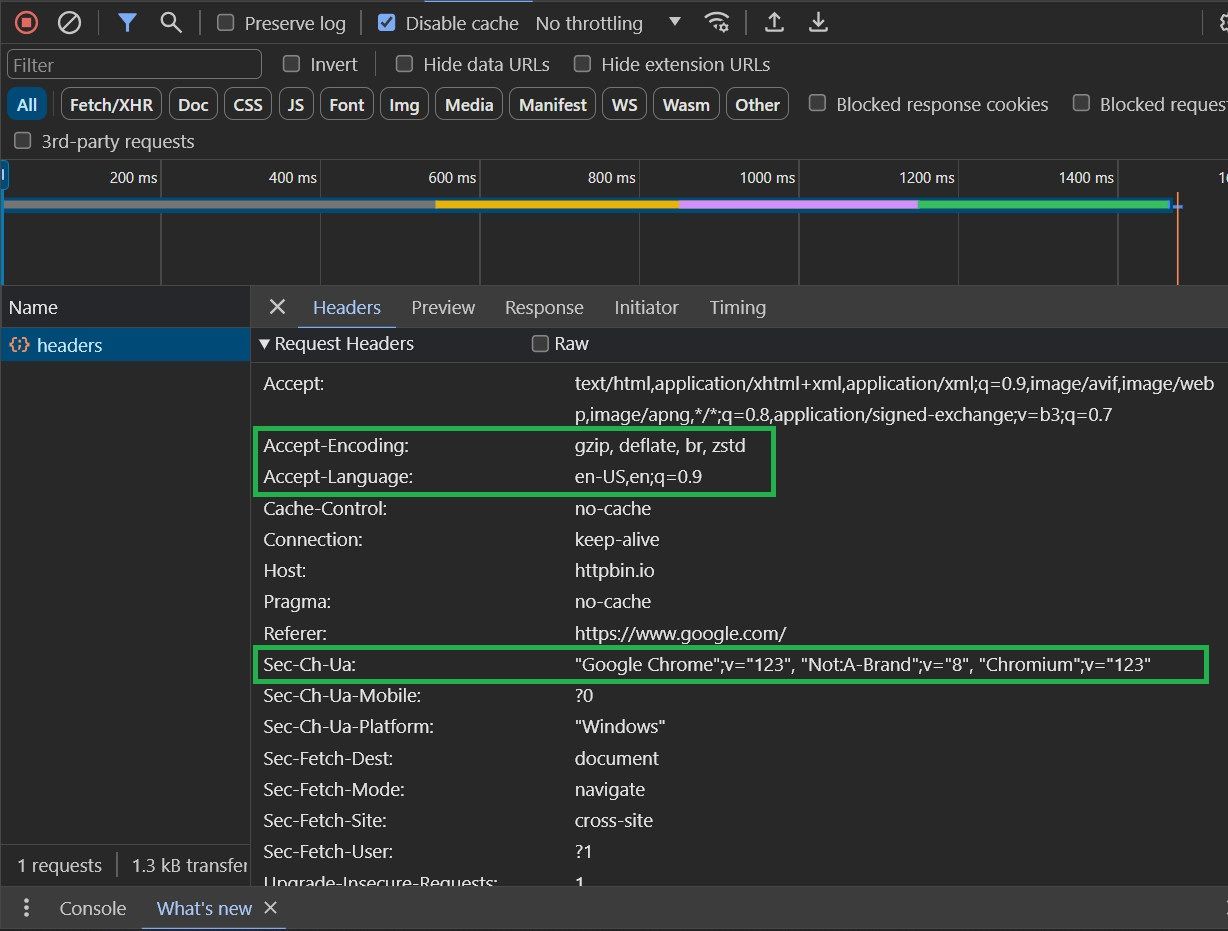
Task: Import HAR file upload icon
Action: coord(773,22)
